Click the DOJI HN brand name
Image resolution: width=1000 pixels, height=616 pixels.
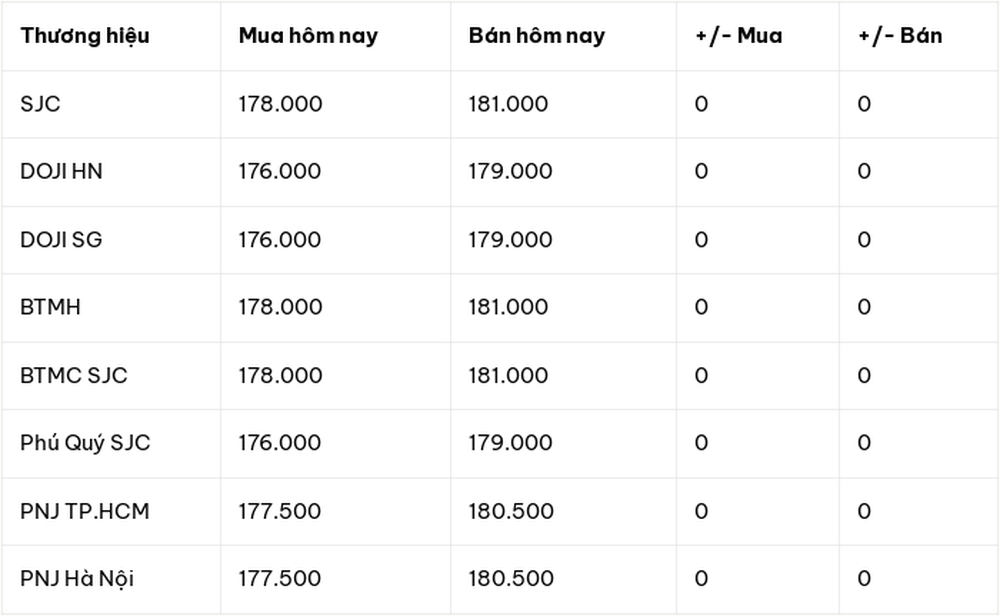(x=61, y=172)
